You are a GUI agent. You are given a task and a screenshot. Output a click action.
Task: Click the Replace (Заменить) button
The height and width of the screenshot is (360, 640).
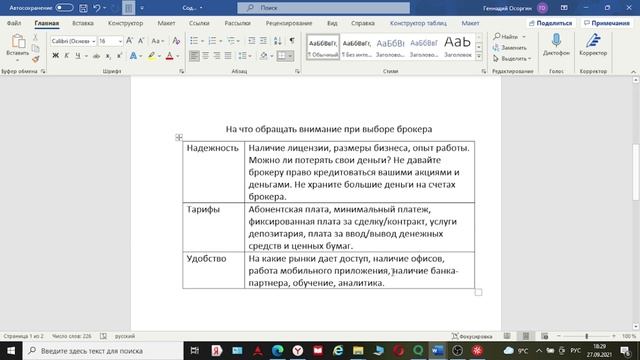pos(509,48)
